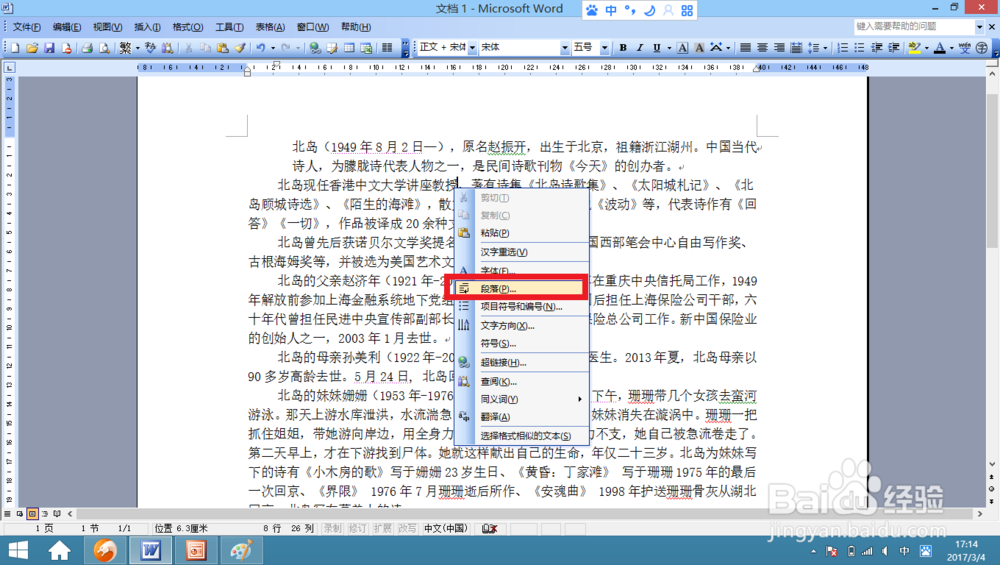This screenshot has height=565, width=1000.
Task: Click the bulleted list icon
Action: pyautogui.click(x=860, y=48)
